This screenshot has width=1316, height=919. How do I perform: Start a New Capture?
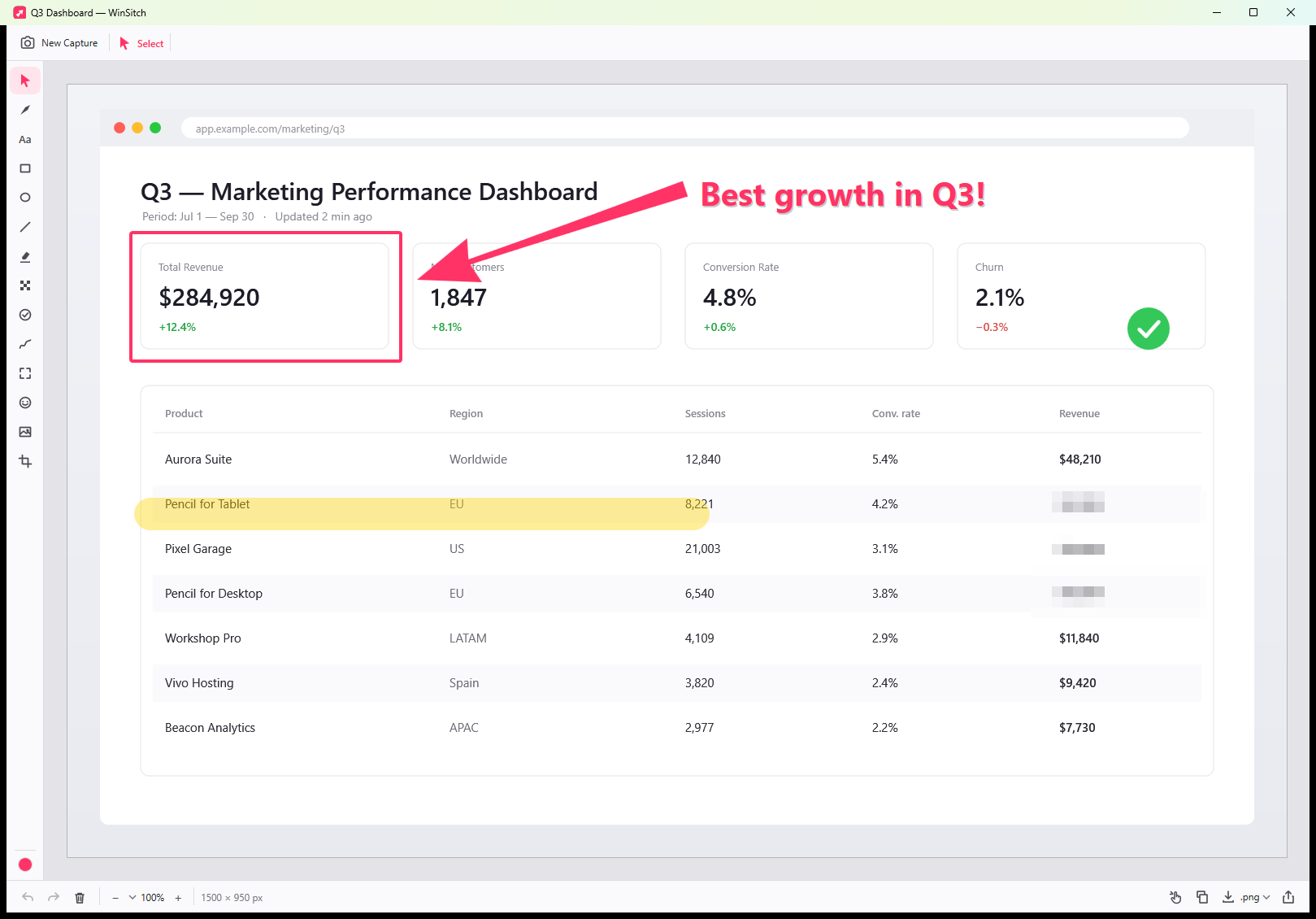coord(59,43)
